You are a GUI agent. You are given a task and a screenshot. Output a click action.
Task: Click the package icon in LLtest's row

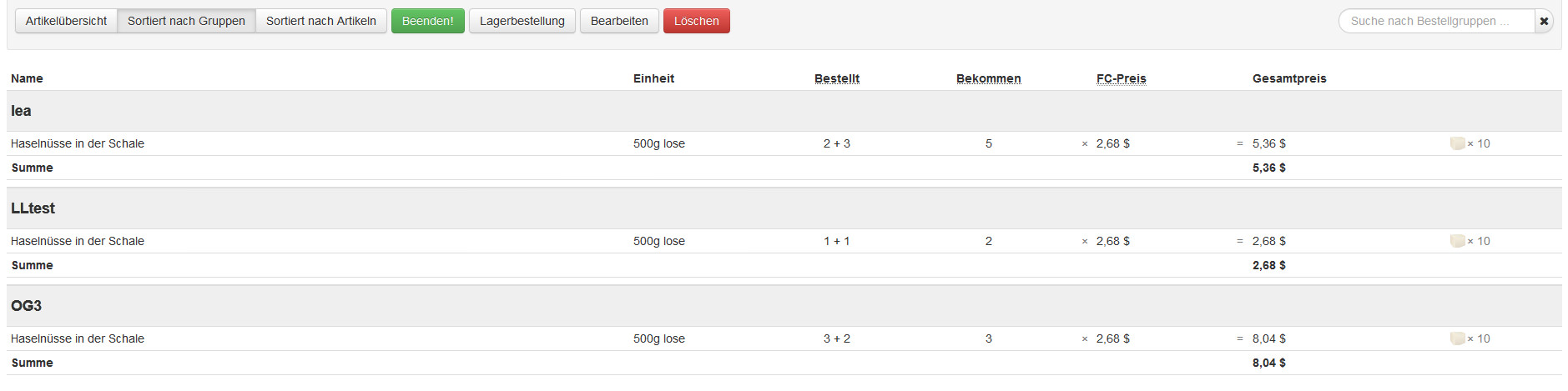(x=1457, y=241)
